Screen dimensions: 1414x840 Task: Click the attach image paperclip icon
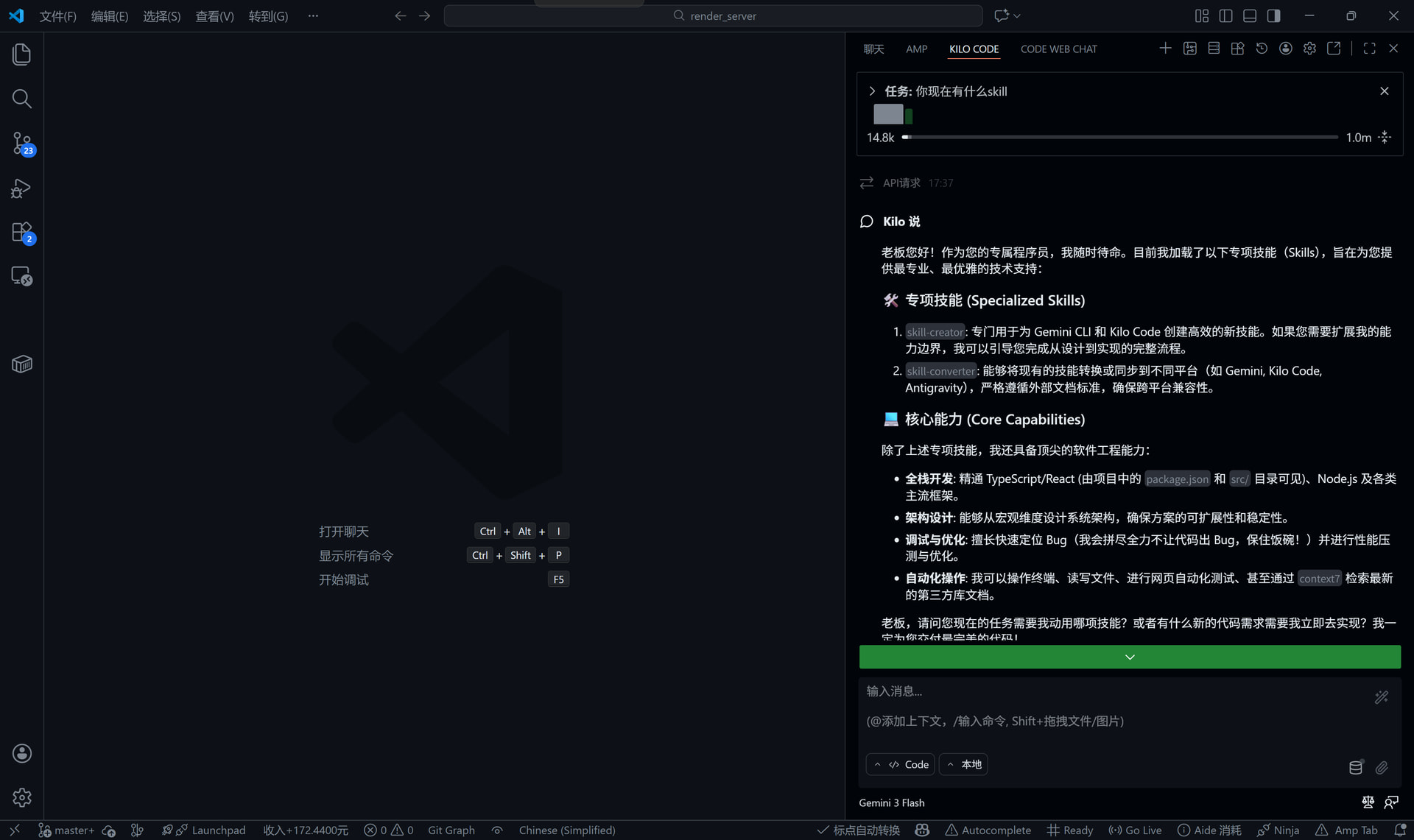[1382, 768]
